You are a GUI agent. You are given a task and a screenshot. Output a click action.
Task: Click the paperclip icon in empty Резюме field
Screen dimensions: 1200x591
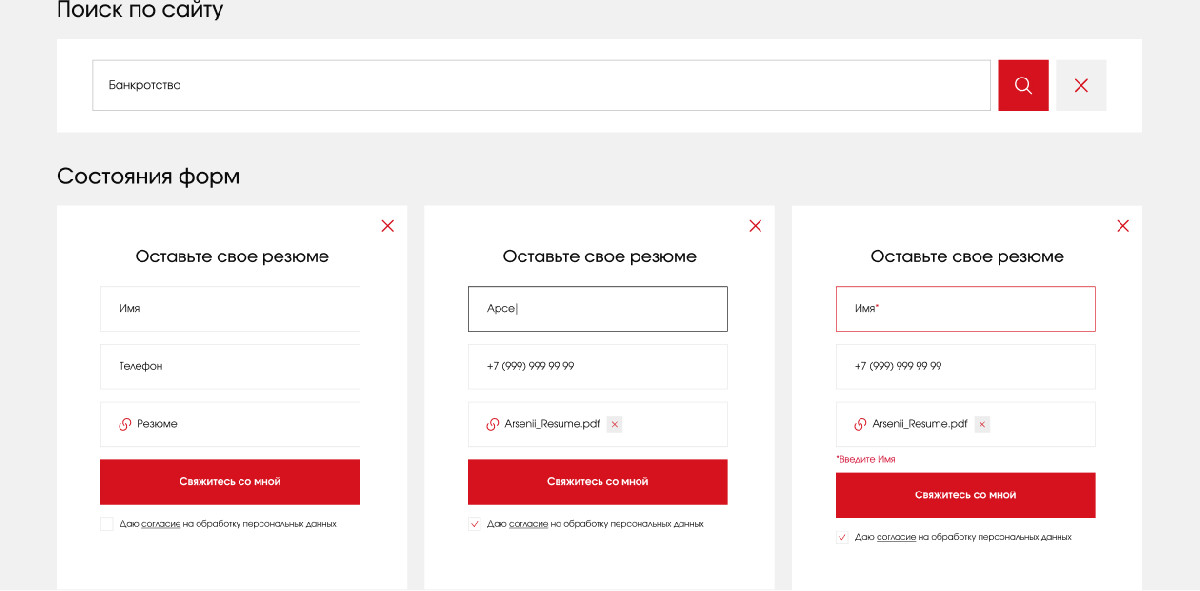(x=125, y=424)
